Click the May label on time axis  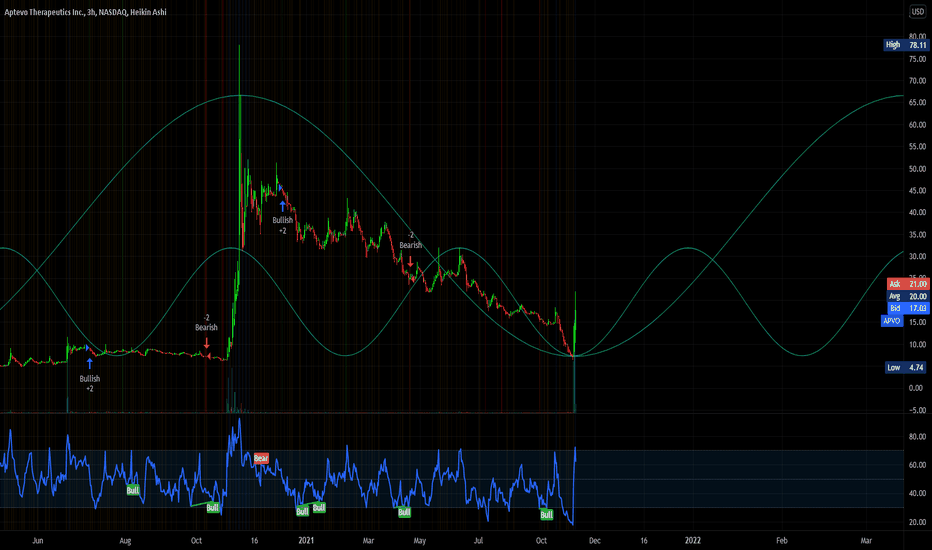pyautogui.click(x=420, y=540)
